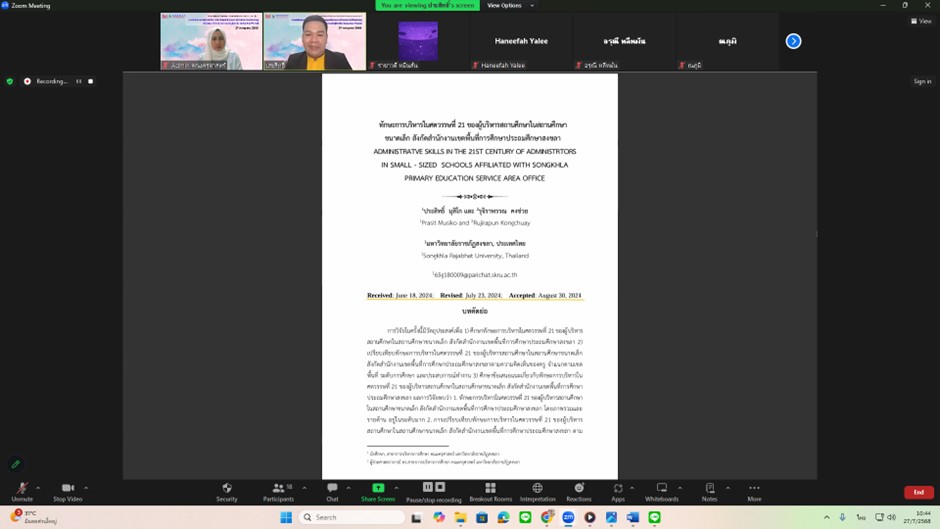Screen dimensions: 940x529
Task: Select the Haneefah Yalee participant tile
Action: (521, 41)
